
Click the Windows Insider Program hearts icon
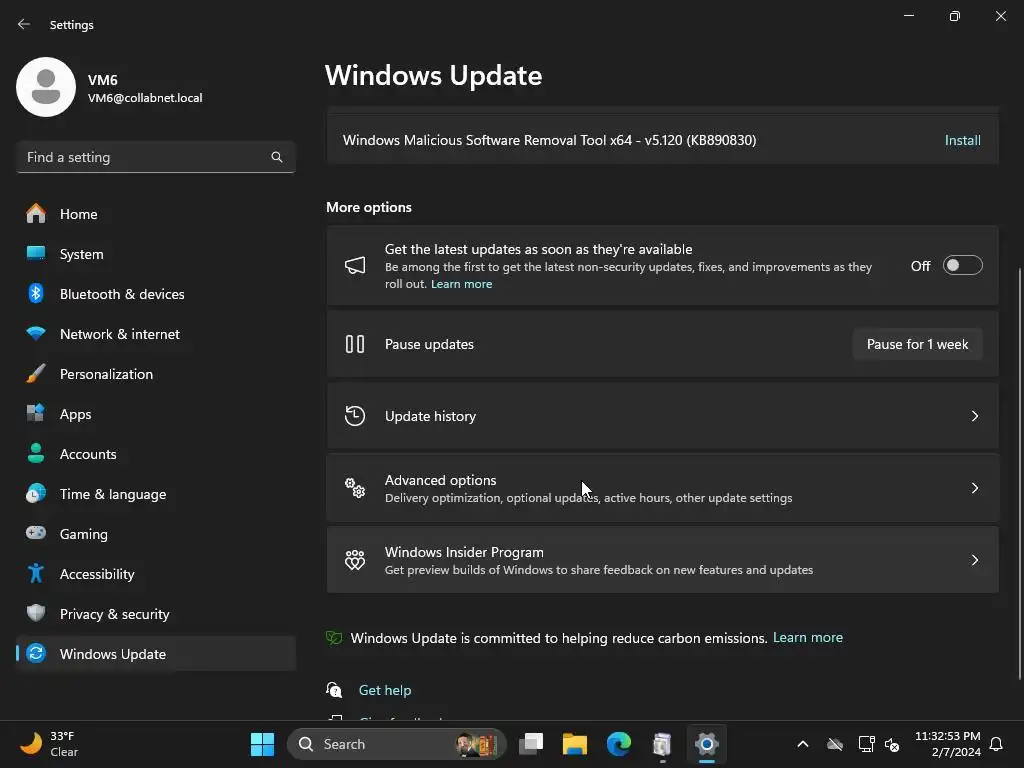[x=355, y=560]
